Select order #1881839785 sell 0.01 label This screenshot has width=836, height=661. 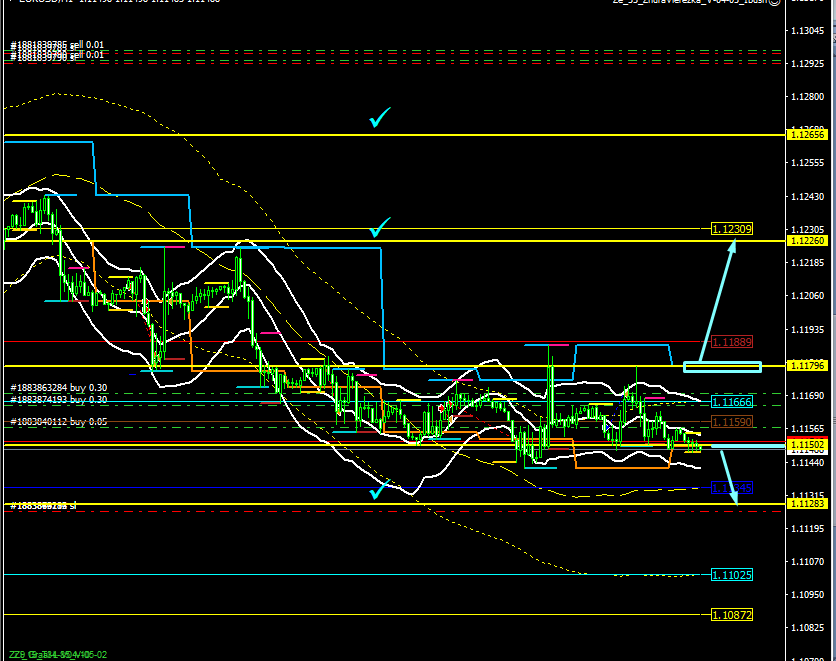coord(57,45)
